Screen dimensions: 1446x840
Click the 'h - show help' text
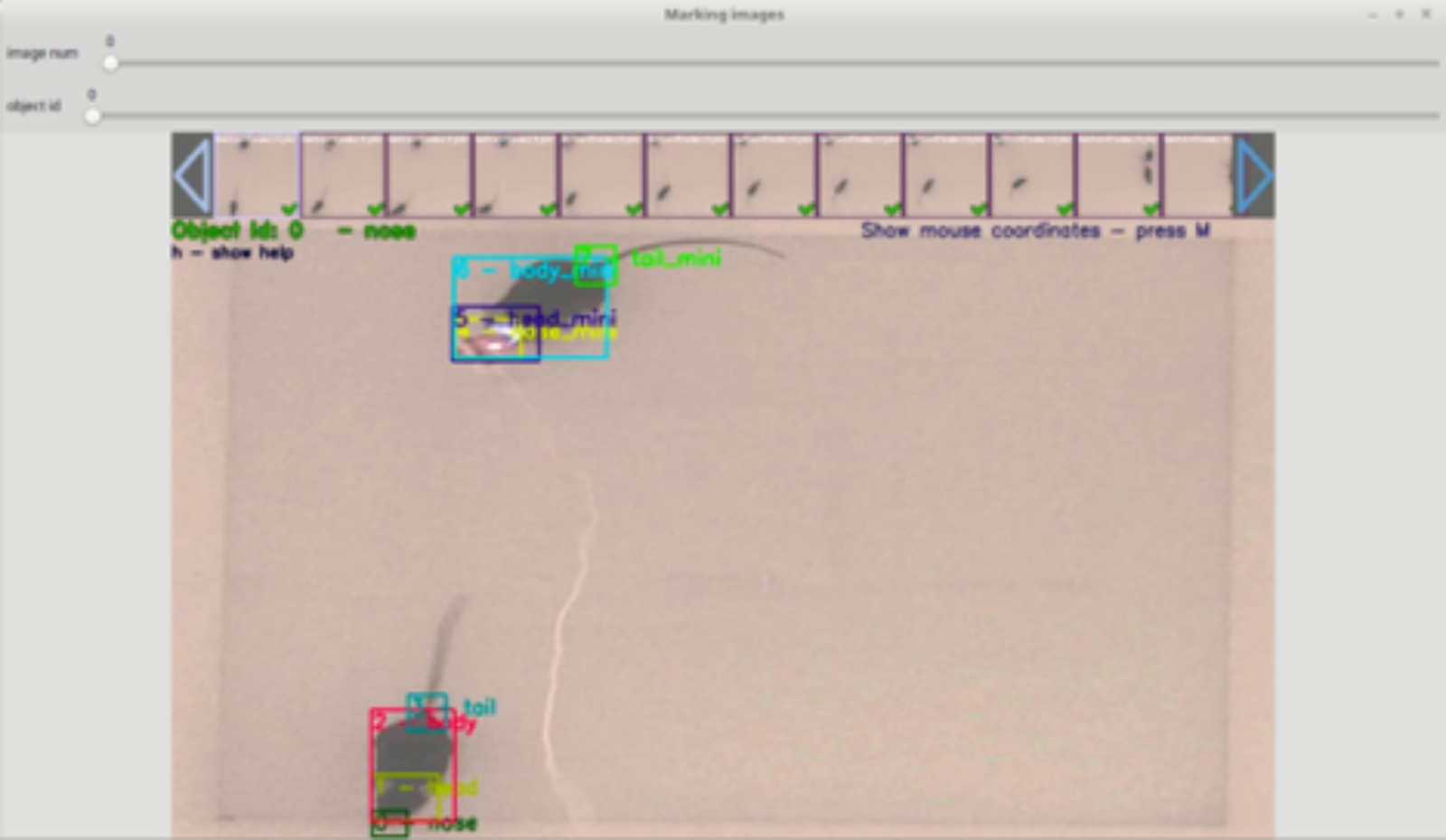pos(233,253)
